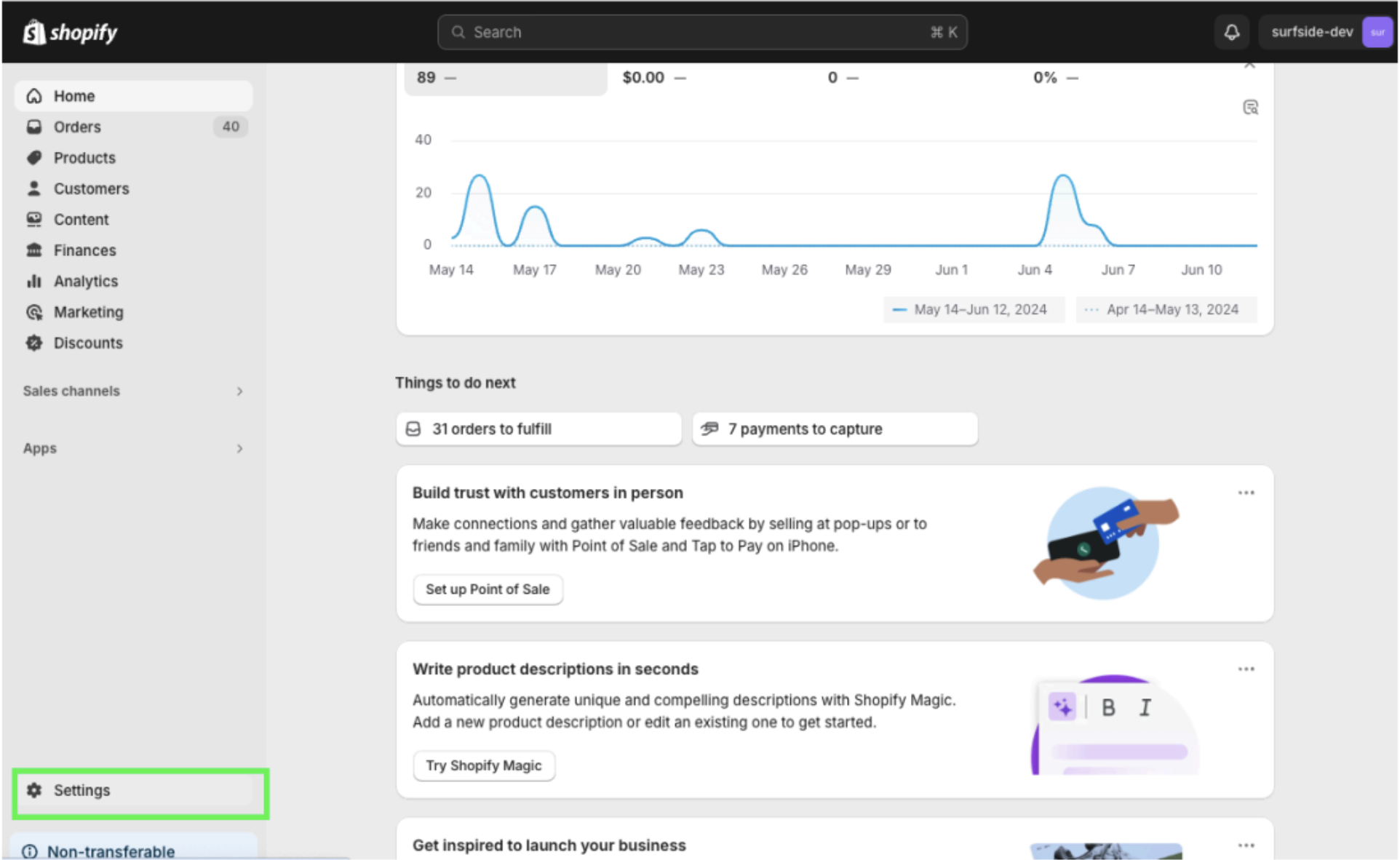Click the payments capture icon
Screen dimensions: 1400x860
pos(709,429)
